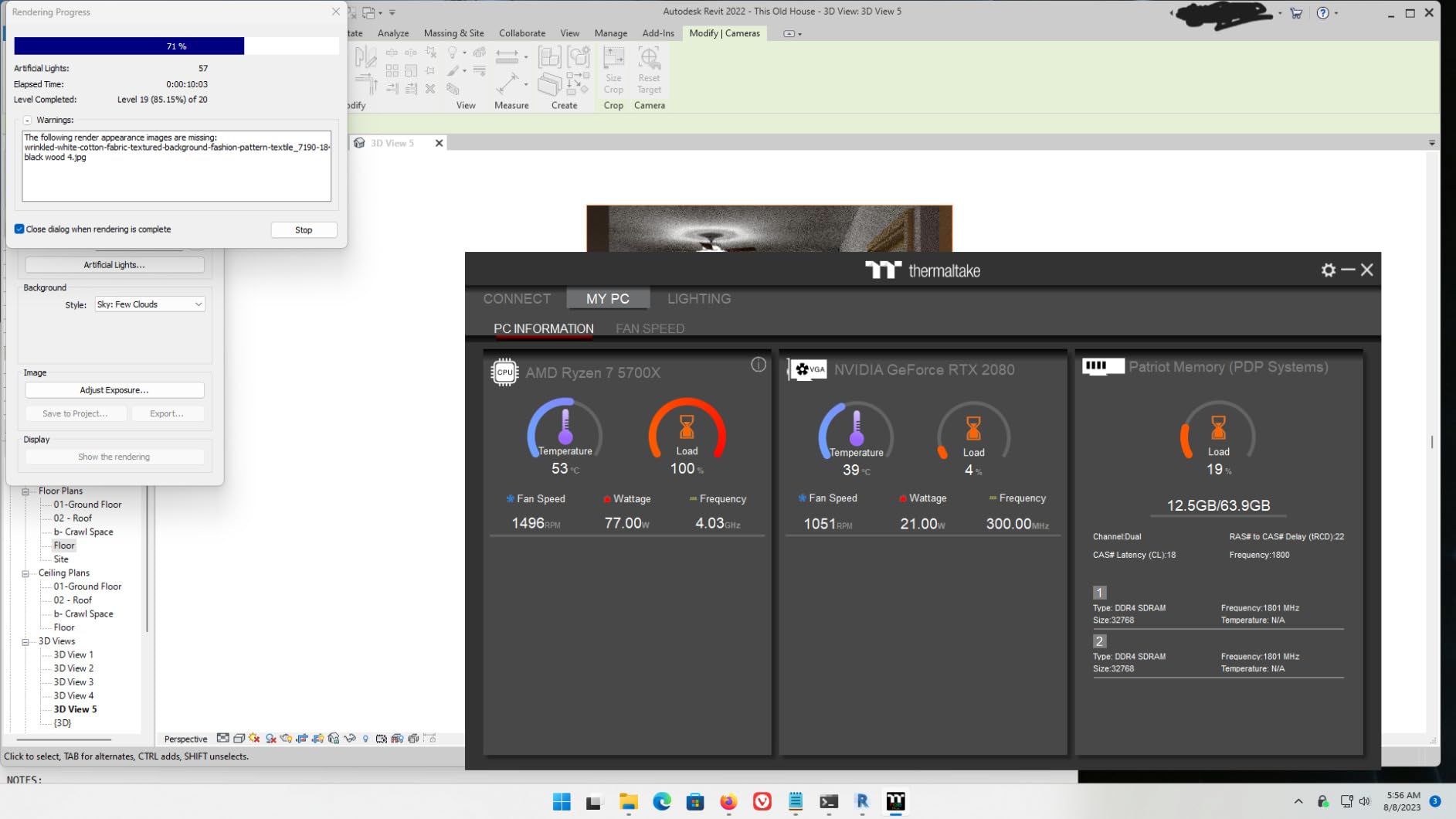This screenshot has height=819, width=1456.
Task: Collapse the Warnings section
Action: tap(27, 121)
